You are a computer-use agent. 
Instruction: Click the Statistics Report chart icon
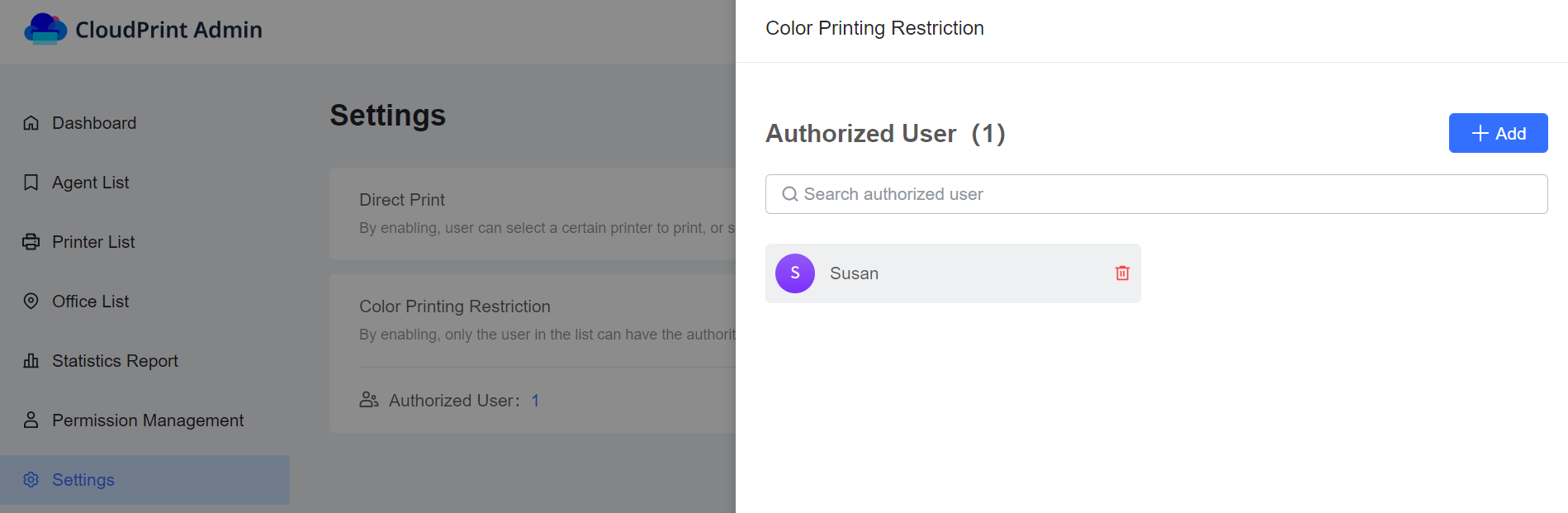(31, 361)
